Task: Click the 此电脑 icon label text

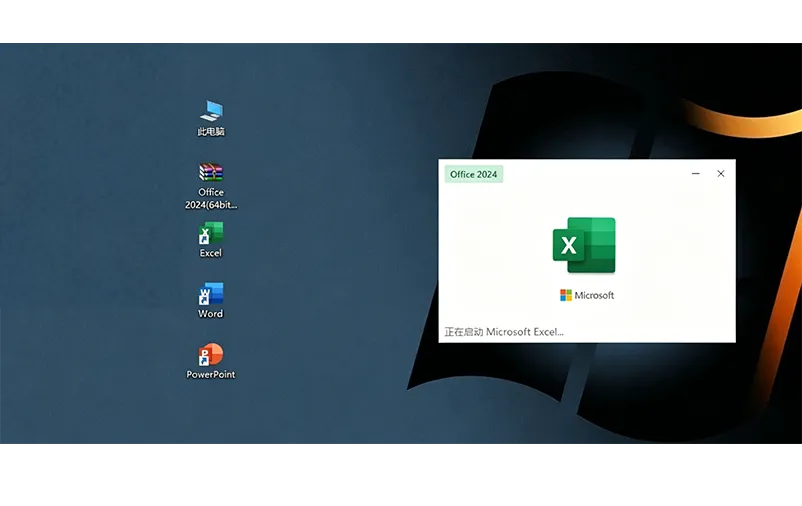Action: tap(211, 131)
